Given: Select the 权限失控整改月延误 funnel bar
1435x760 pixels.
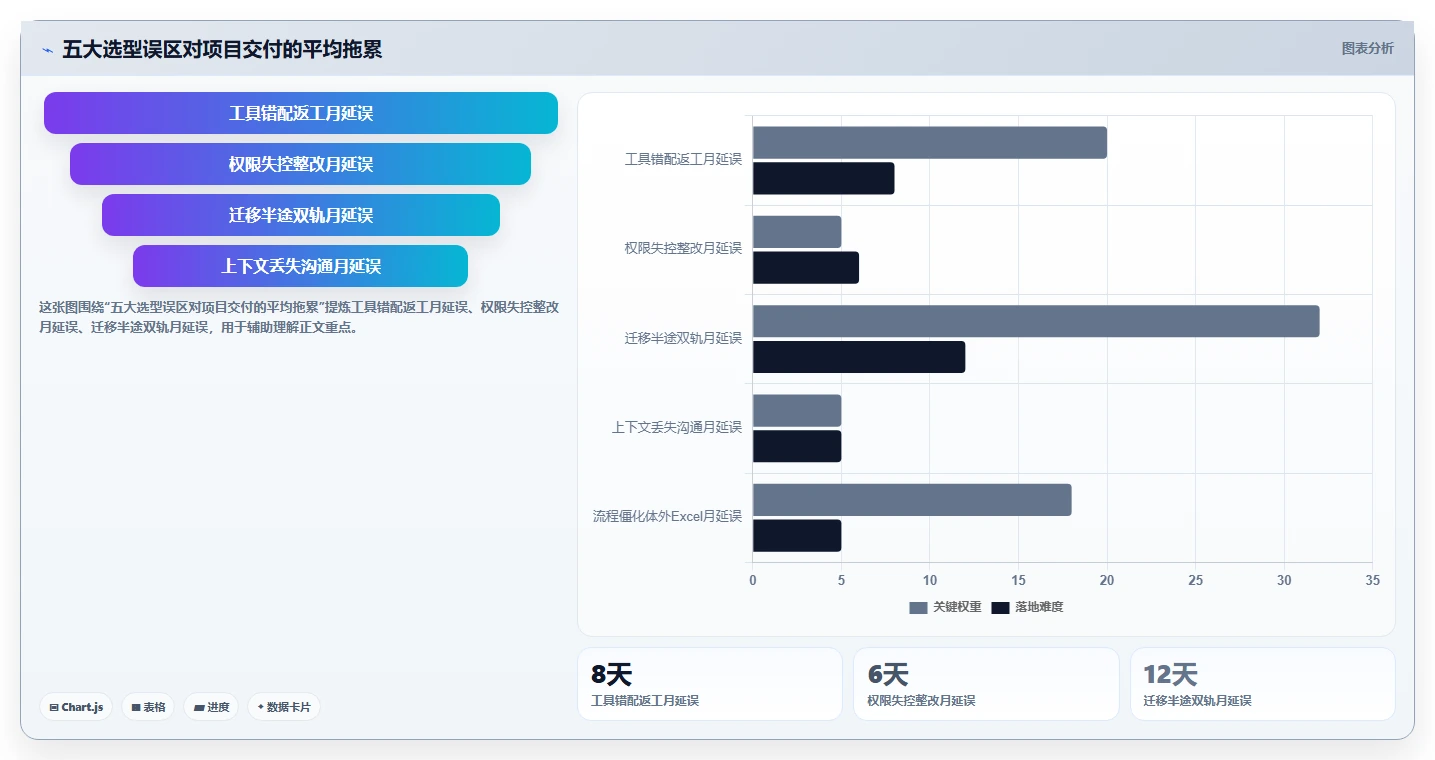Looking at the screenshot, I should tap(300, 164).
